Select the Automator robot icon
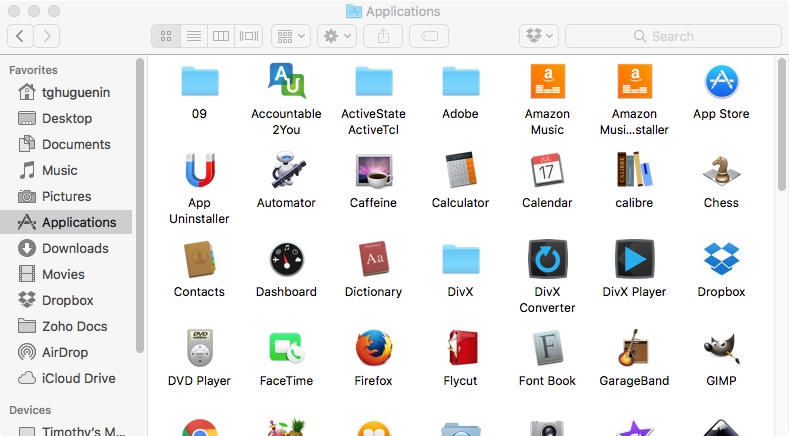Screen dimensions: 789x436 coord(287,170)
